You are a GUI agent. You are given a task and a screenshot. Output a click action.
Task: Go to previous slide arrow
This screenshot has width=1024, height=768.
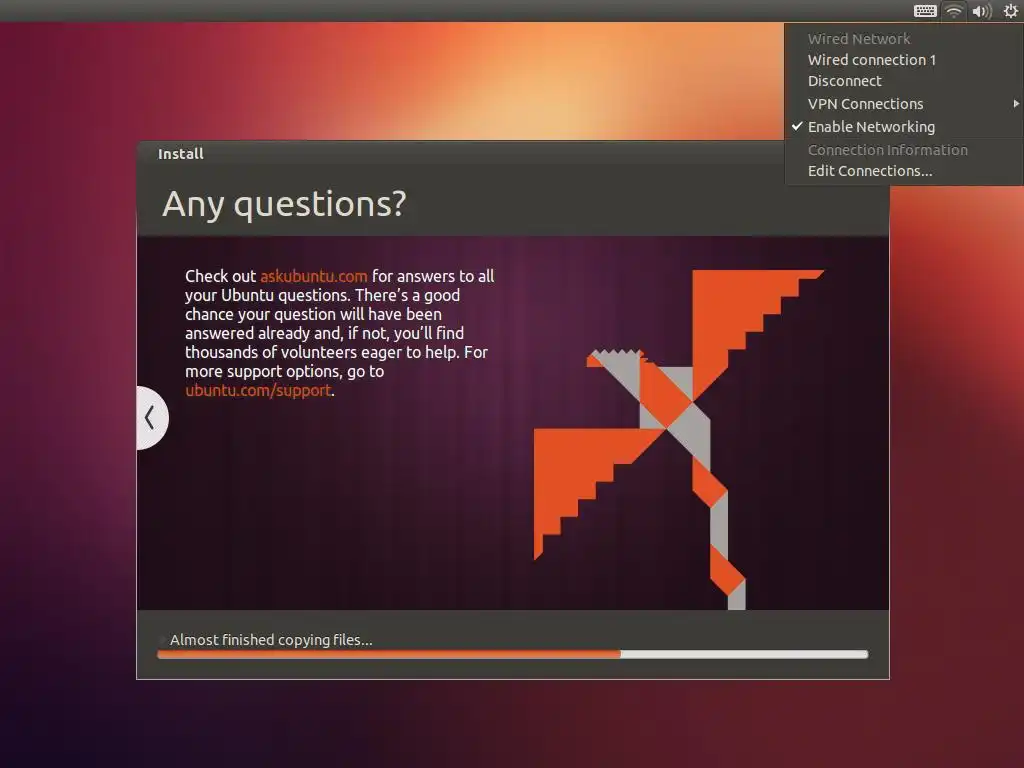152,418
